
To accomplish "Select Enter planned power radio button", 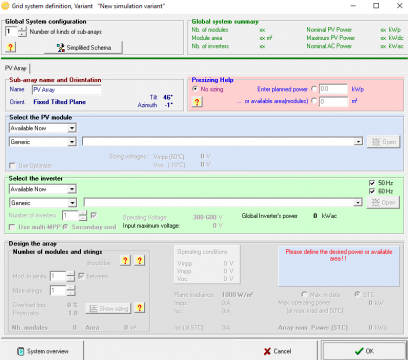I will tap(314, 89).
